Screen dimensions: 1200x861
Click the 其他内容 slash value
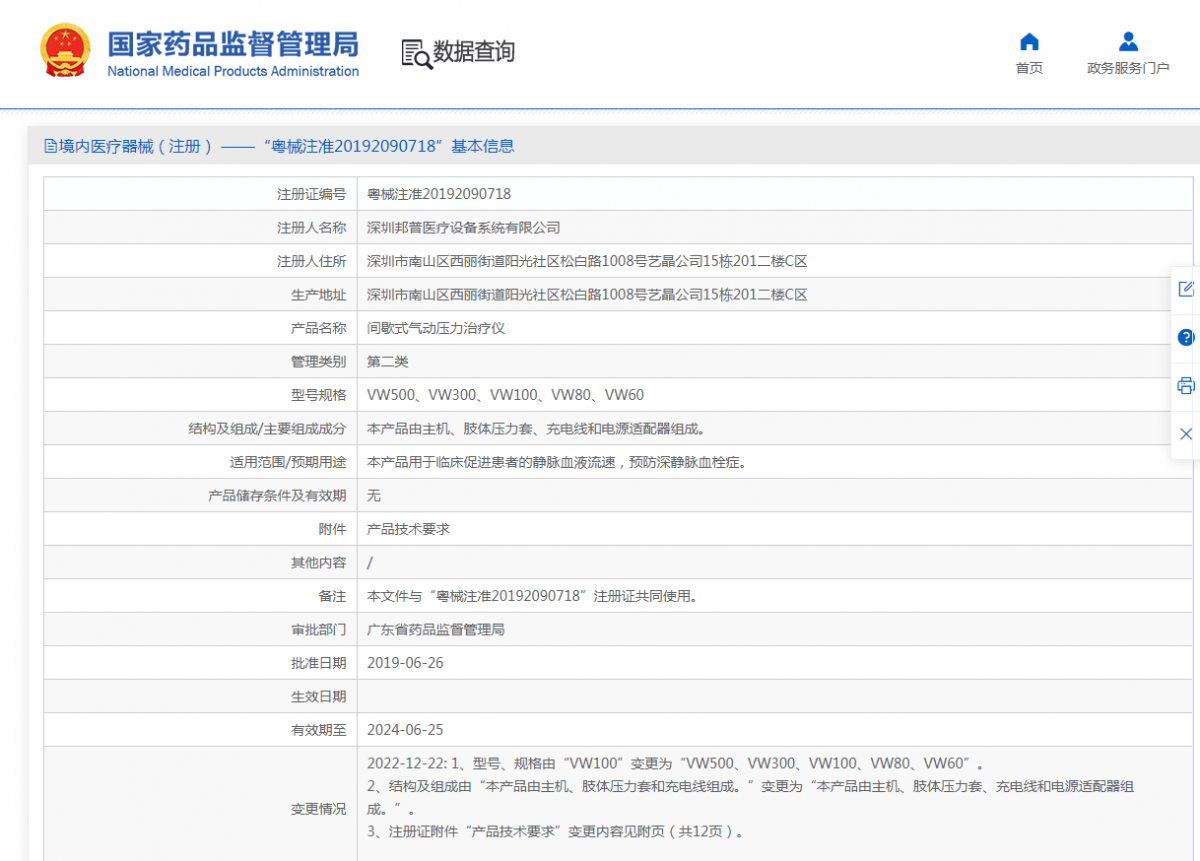click(x=370, y=563)
